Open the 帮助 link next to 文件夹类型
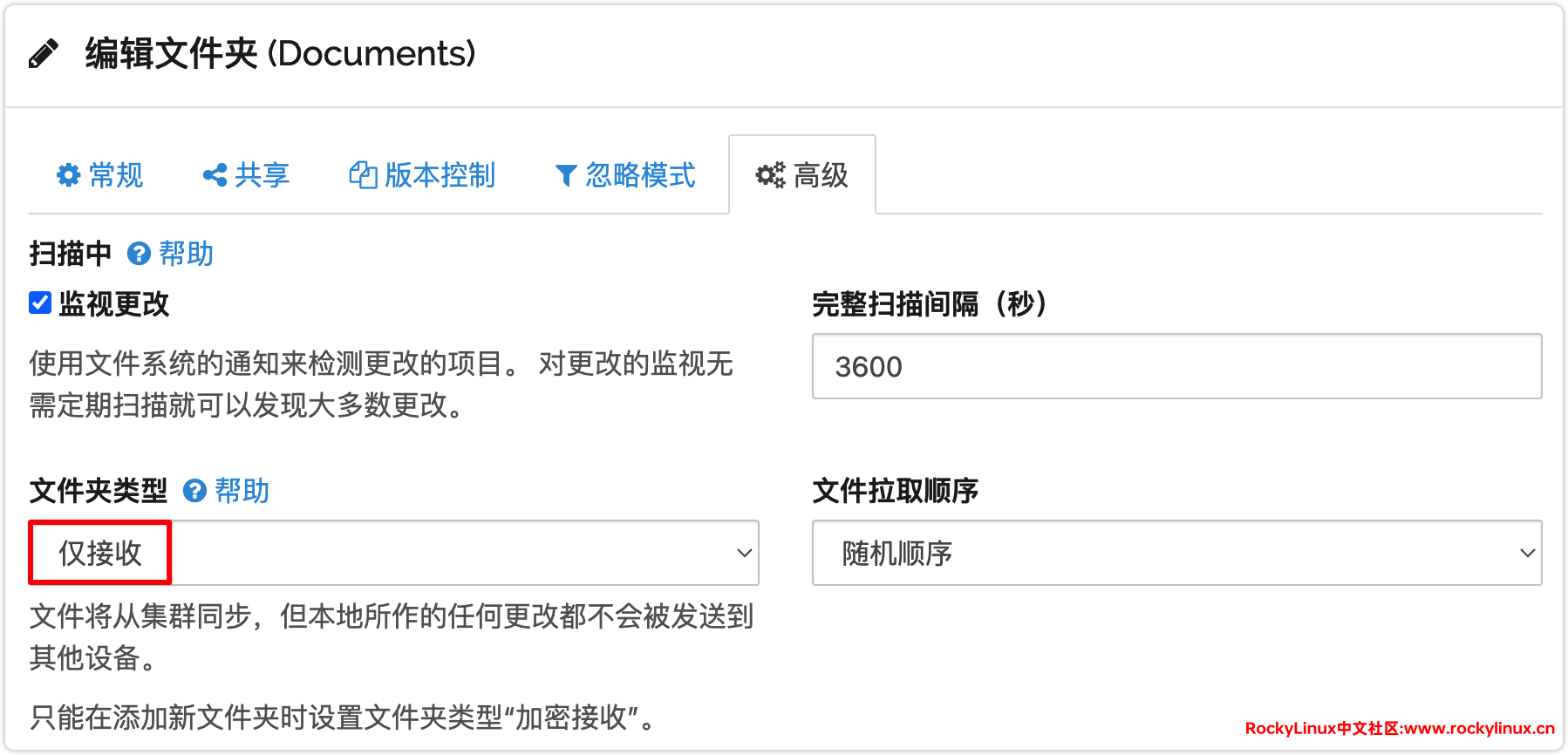The image size is (1568, 755). point(242,491)
